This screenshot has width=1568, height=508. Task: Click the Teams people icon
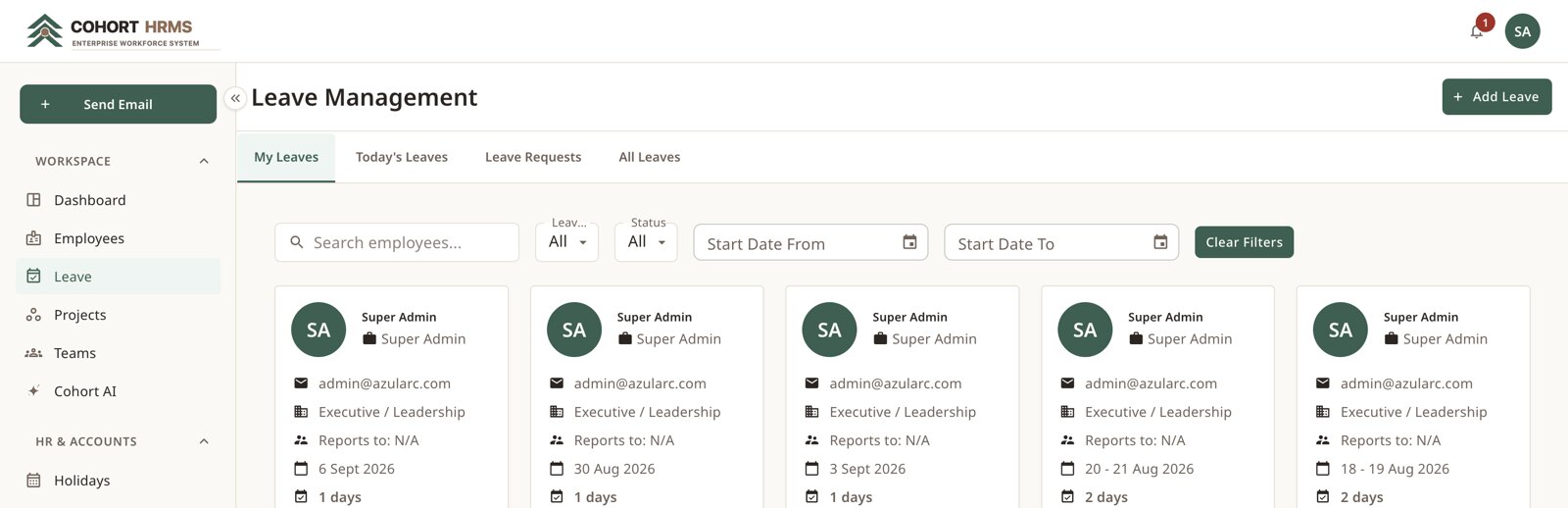tap(33, 353)
